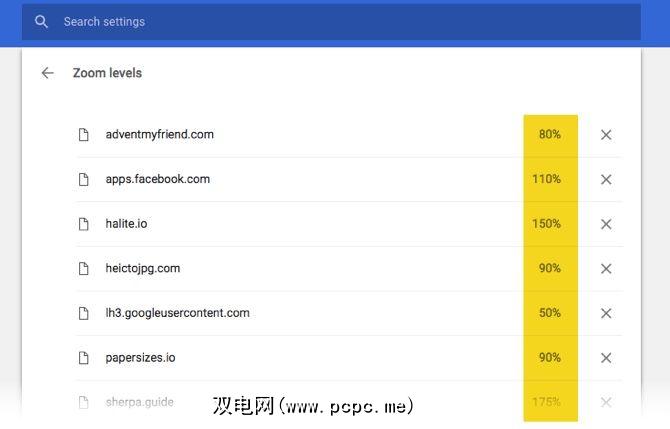The image size is (670, 429).
Task: Remove zoom level for adventmyfriend.com
Action: [606, 135]
